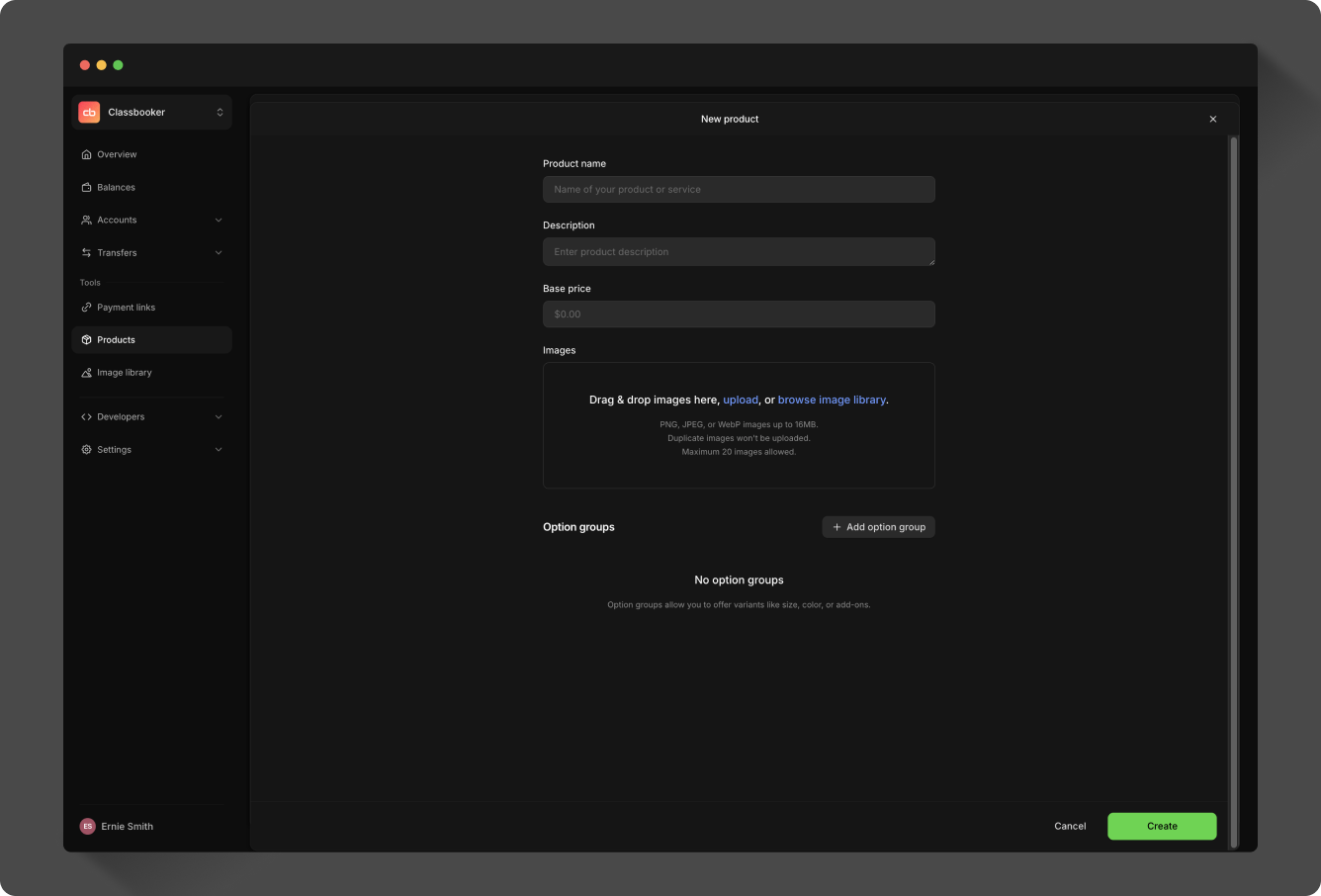This screenshot has width=1321, height=896.
Task: Expand the Developers section chevron
Action: pyautogui.click(x=219, y=416)
